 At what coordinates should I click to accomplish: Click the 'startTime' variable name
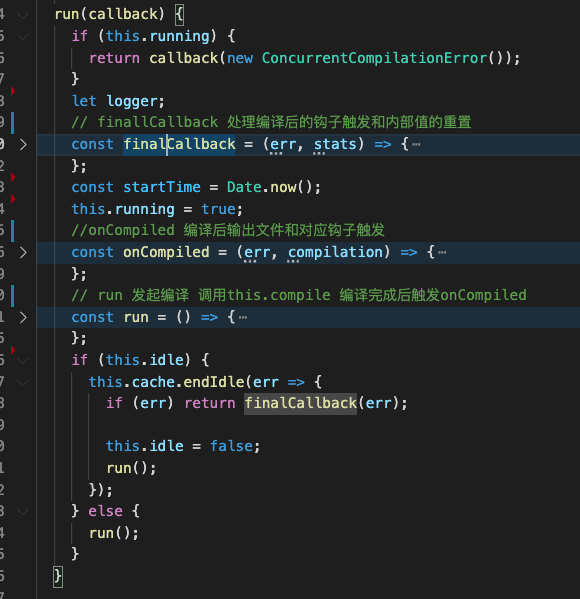point(162,187)
